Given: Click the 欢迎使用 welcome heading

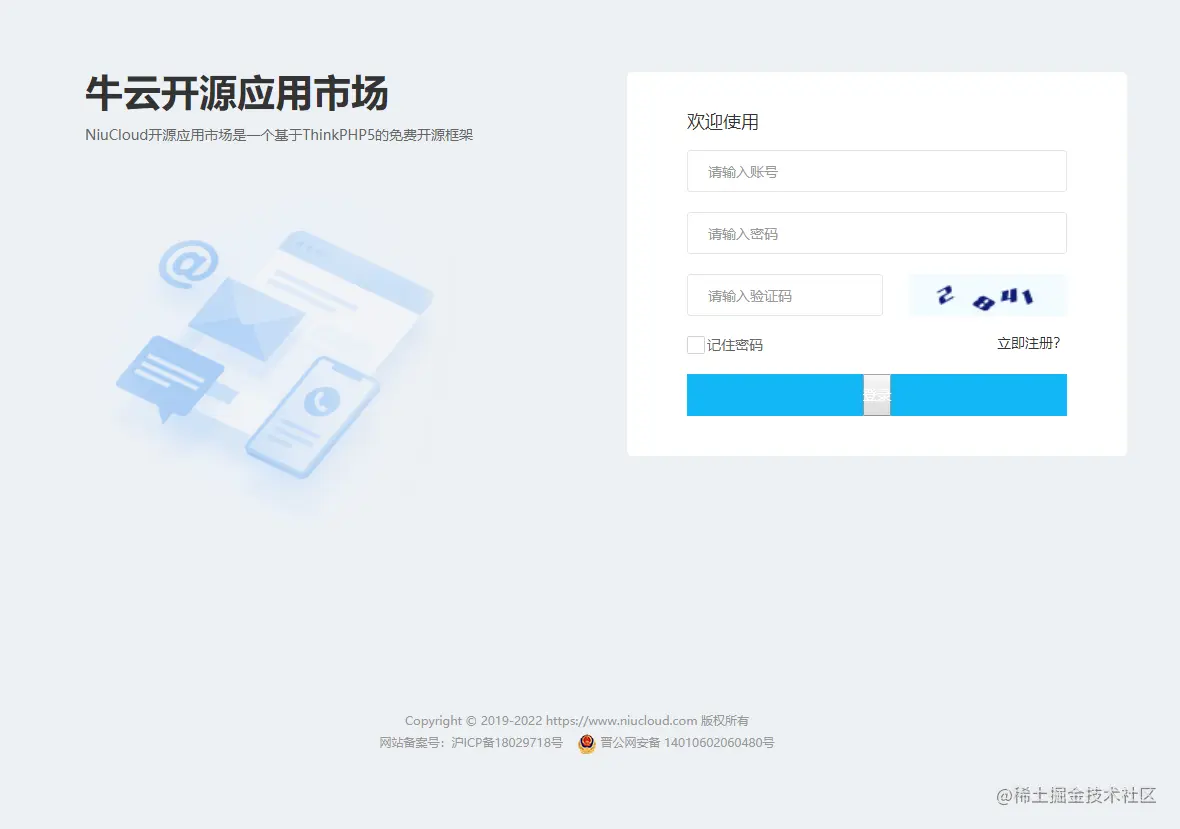Looking at the screenshot, I should click(x=723, y=122).
